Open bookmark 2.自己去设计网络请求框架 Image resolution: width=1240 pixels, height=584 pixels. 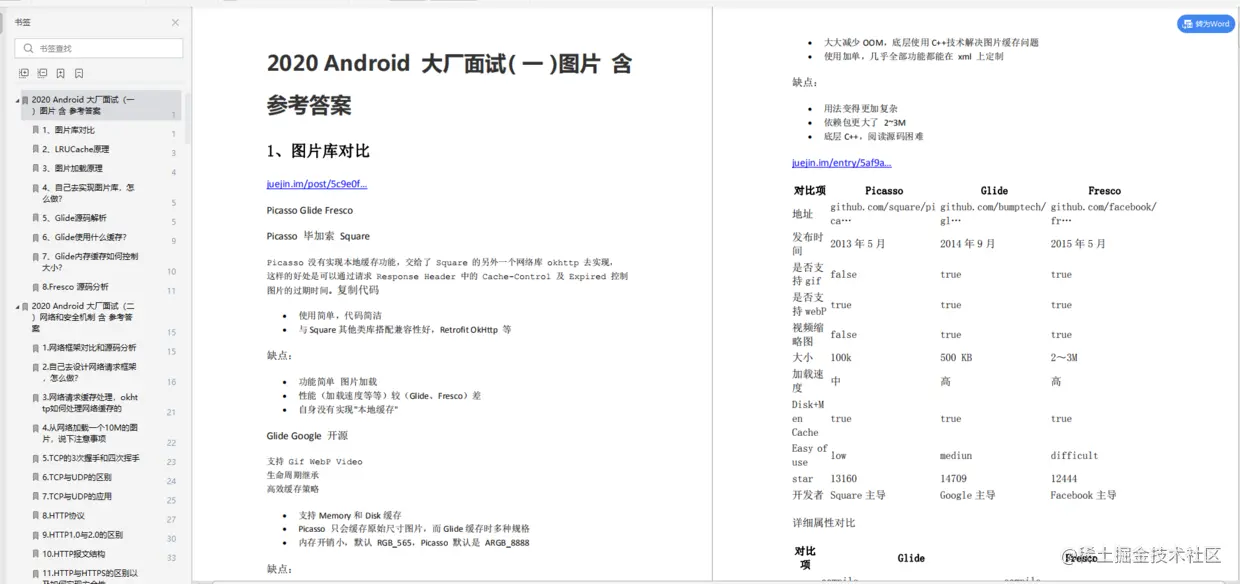[89, 373]
